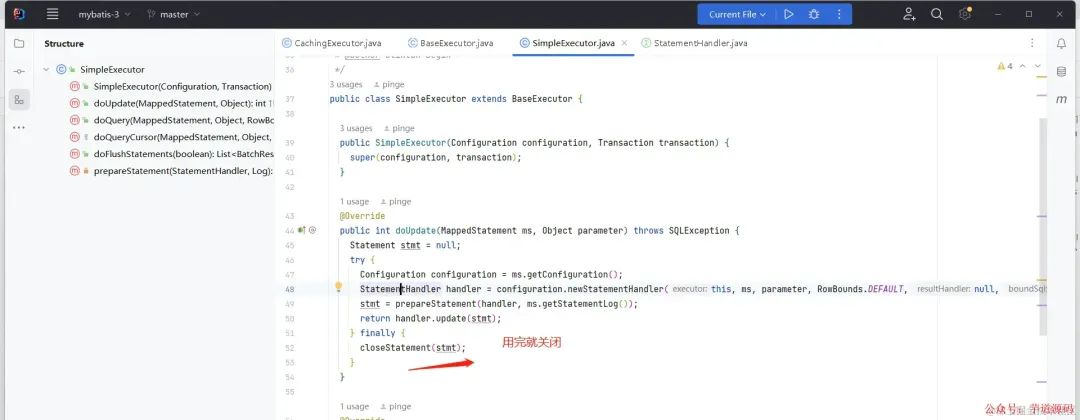Image resolution: width=1080 pixels, height=420 pixels.
Task: Open the master branch dropdown
Action: (x=174, y=14)
